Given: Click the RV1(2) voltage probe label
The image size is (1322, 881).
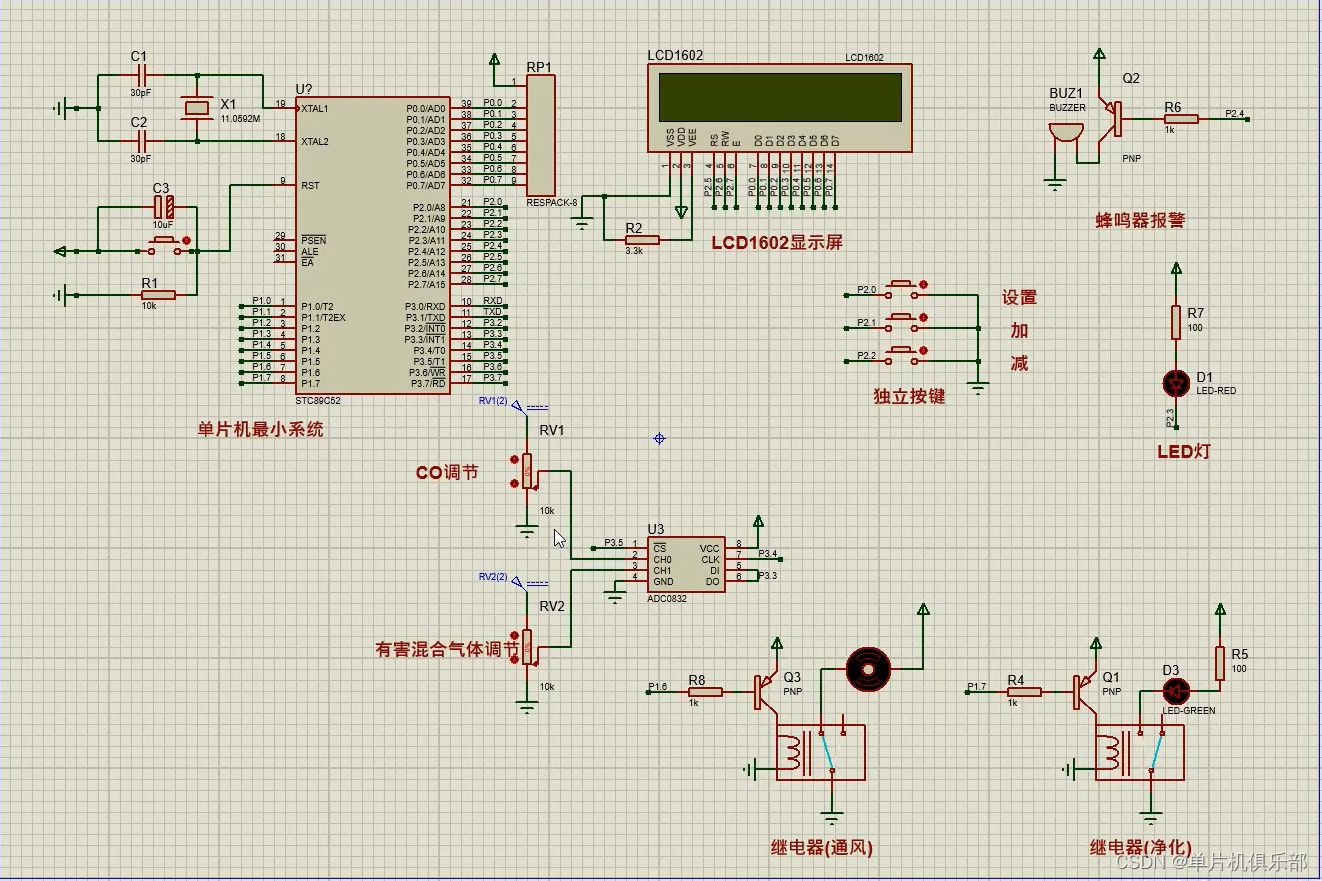Looking at the screenshot, I should pos(493,401).
